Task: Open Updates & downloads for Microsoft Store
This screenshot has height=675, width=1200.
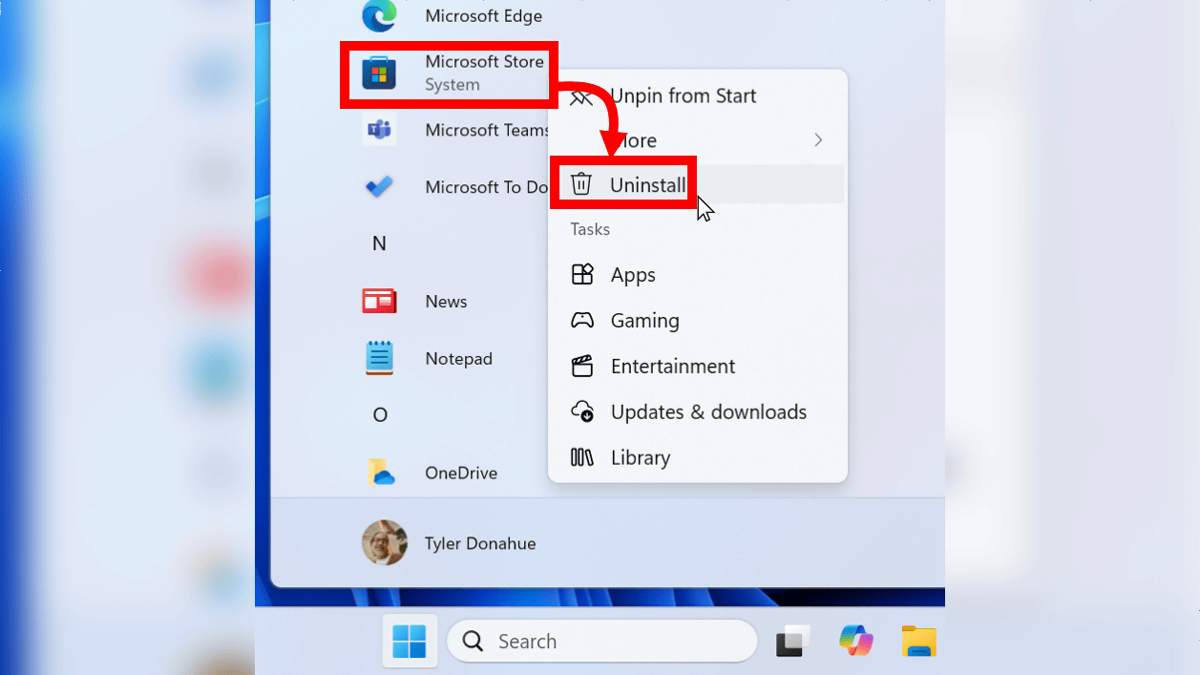Action: pyautogui.click(x=708, y=412)
